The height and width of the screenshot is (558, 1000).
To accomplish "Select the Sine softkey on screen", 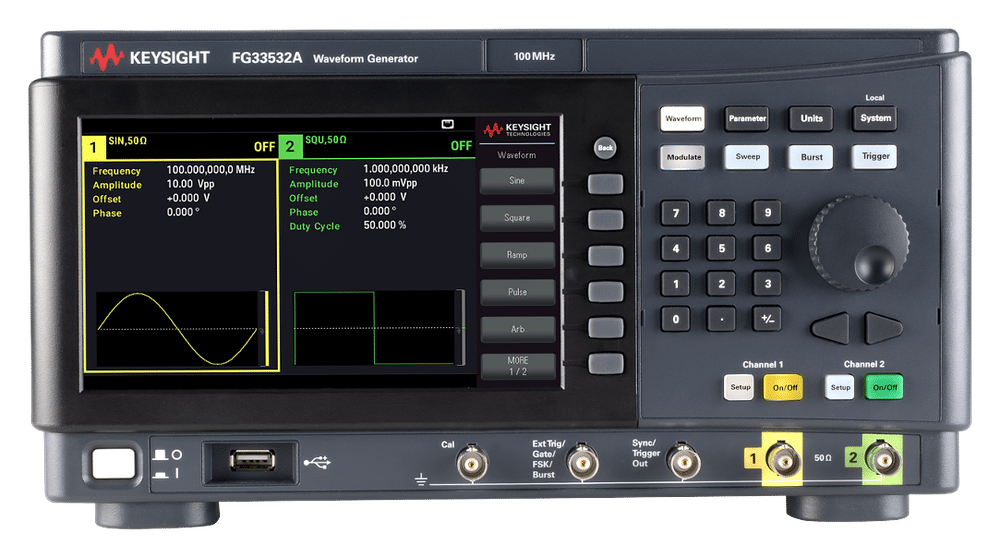I will click(x=517, y=180).
